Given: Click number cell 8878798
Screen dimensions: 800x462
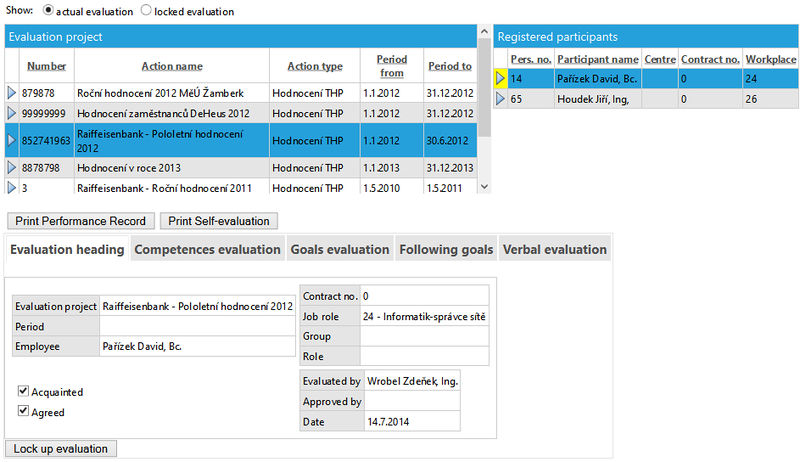Looking at the screenshot, I should click(x=46, y=168).
